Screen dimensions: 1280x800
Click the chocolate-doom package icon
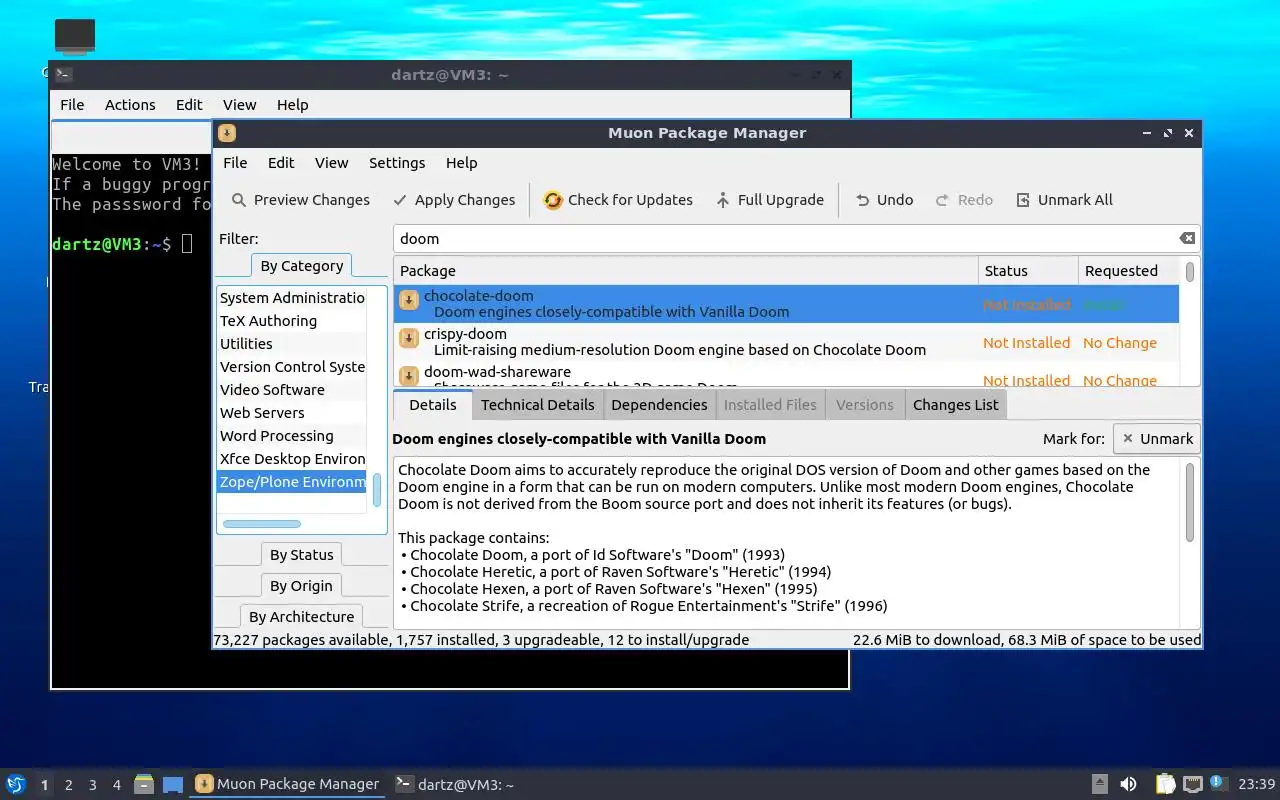[x=409, y=300]
